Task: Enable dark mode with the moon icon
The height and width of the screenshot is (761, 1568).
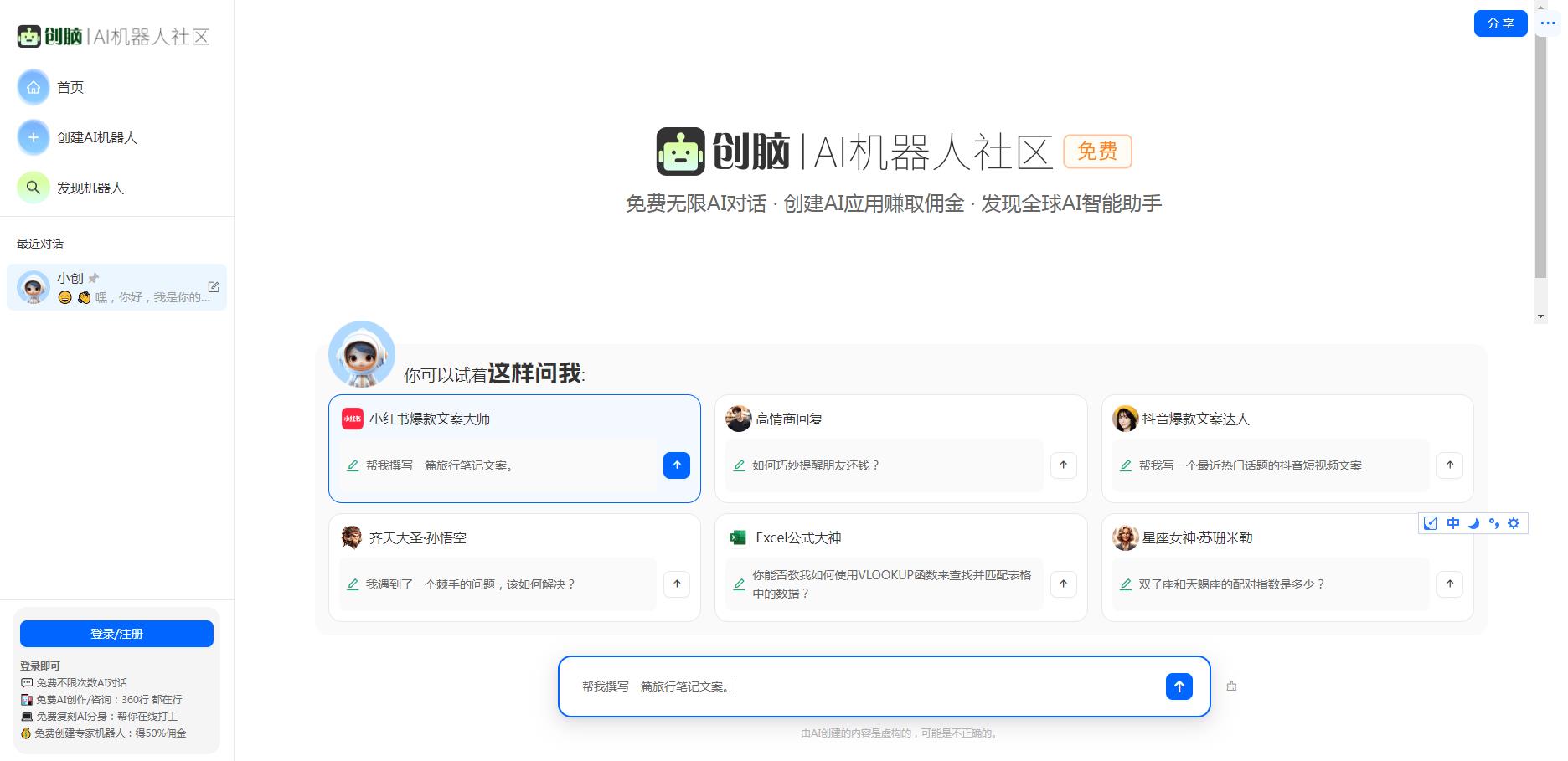Action: [x=1473, y=523]
